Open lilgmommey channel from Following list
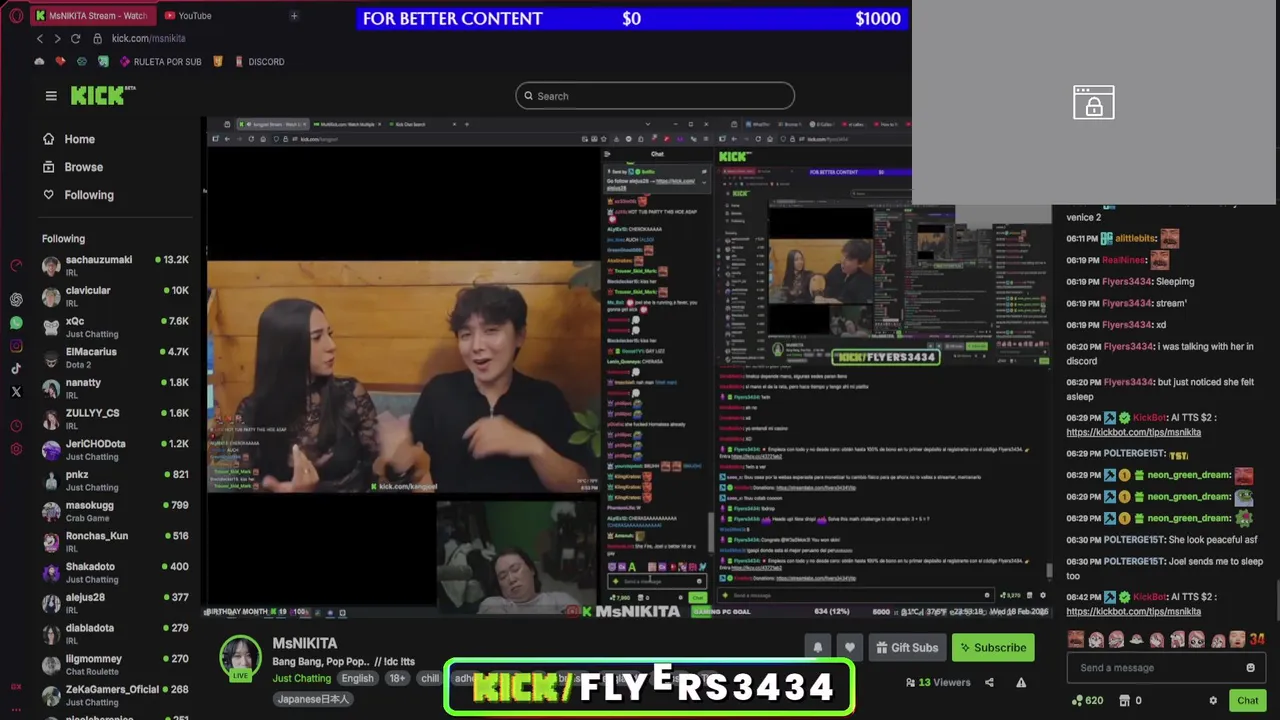Viewport: 1280px width, 720px height. pyautogui.click(x=115, y=665)
